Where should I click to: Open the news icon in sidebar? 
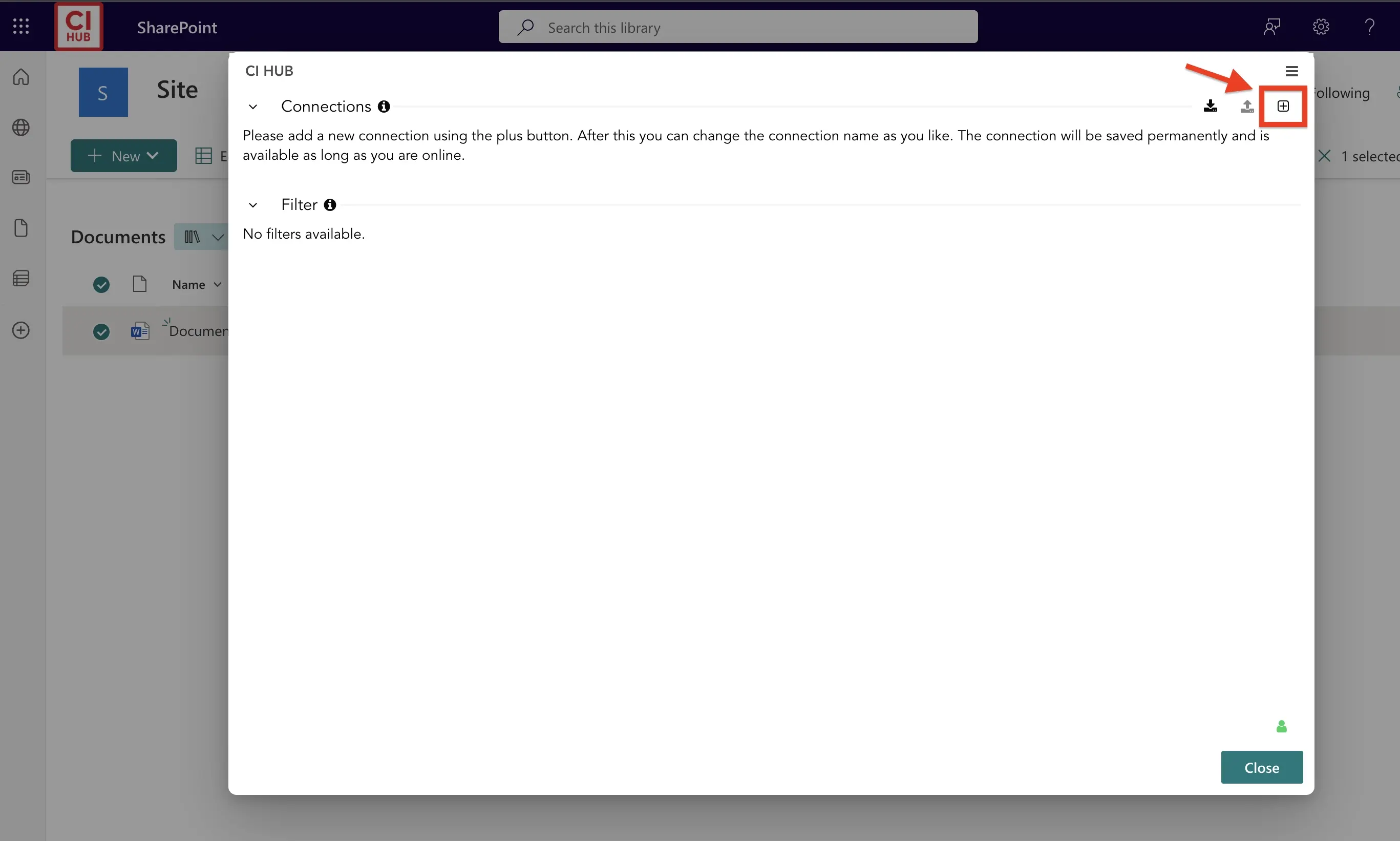click(21, 177)
